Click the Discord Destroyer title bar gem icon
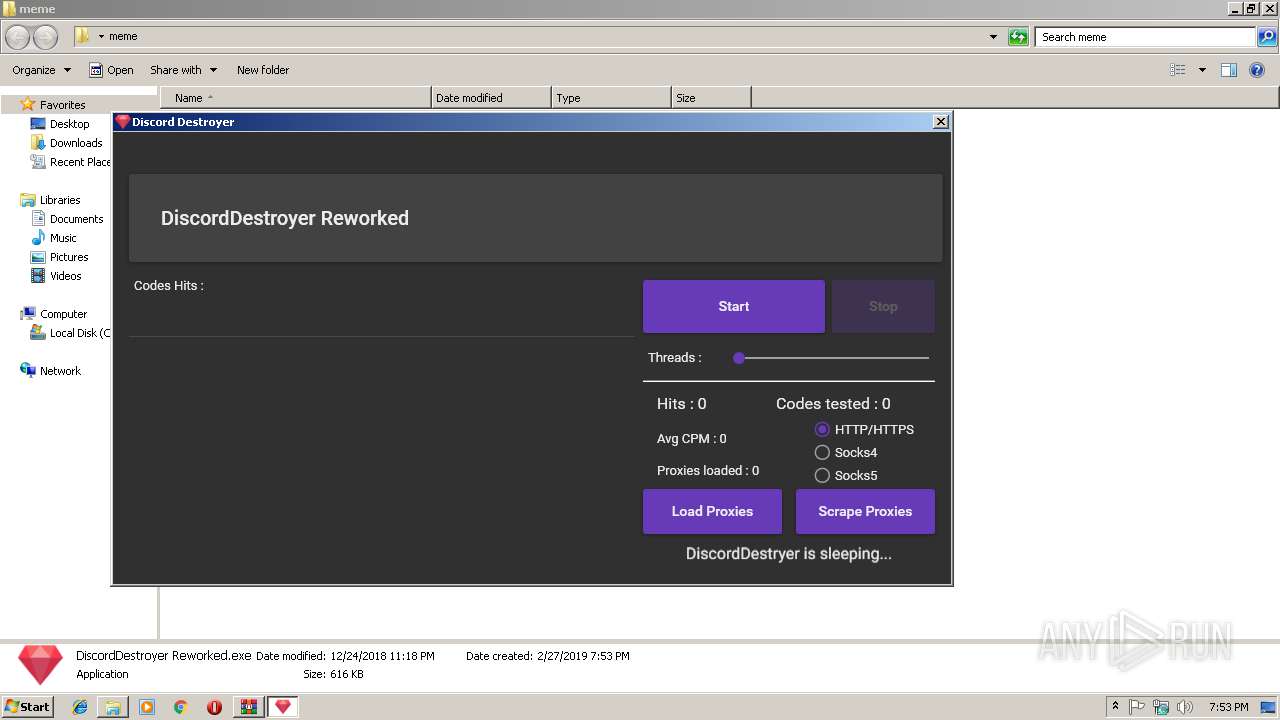The image size is (1280, 720). tap(123, 121)
